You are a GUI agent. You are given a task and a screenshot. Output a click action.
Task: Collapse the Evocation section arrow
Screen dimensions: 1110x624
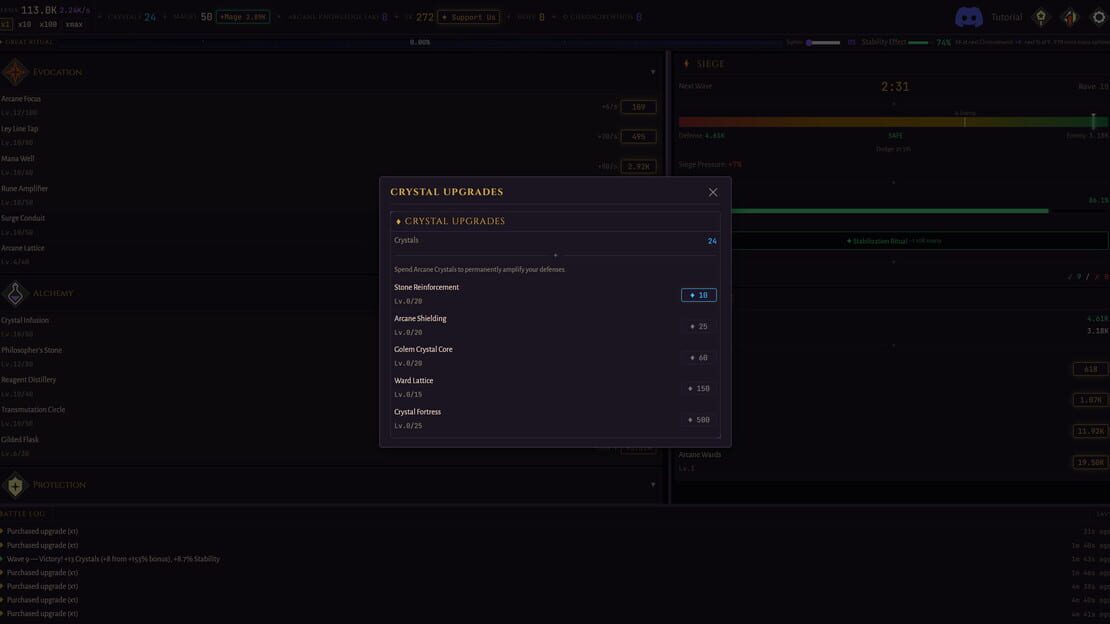coord(653,72)
